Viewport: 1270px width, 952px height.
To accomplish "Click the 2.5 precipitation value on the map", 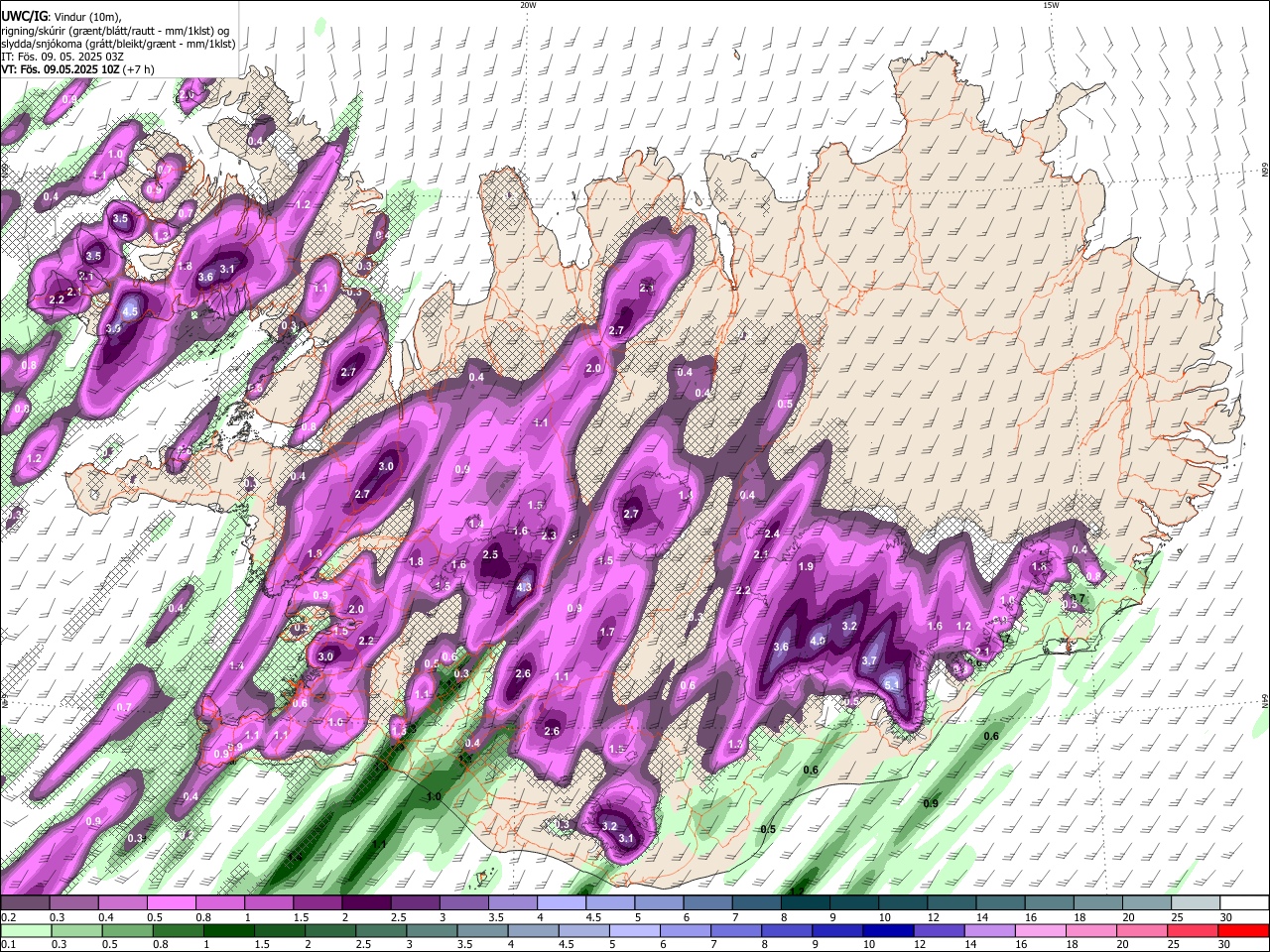I will click(490, 554).
